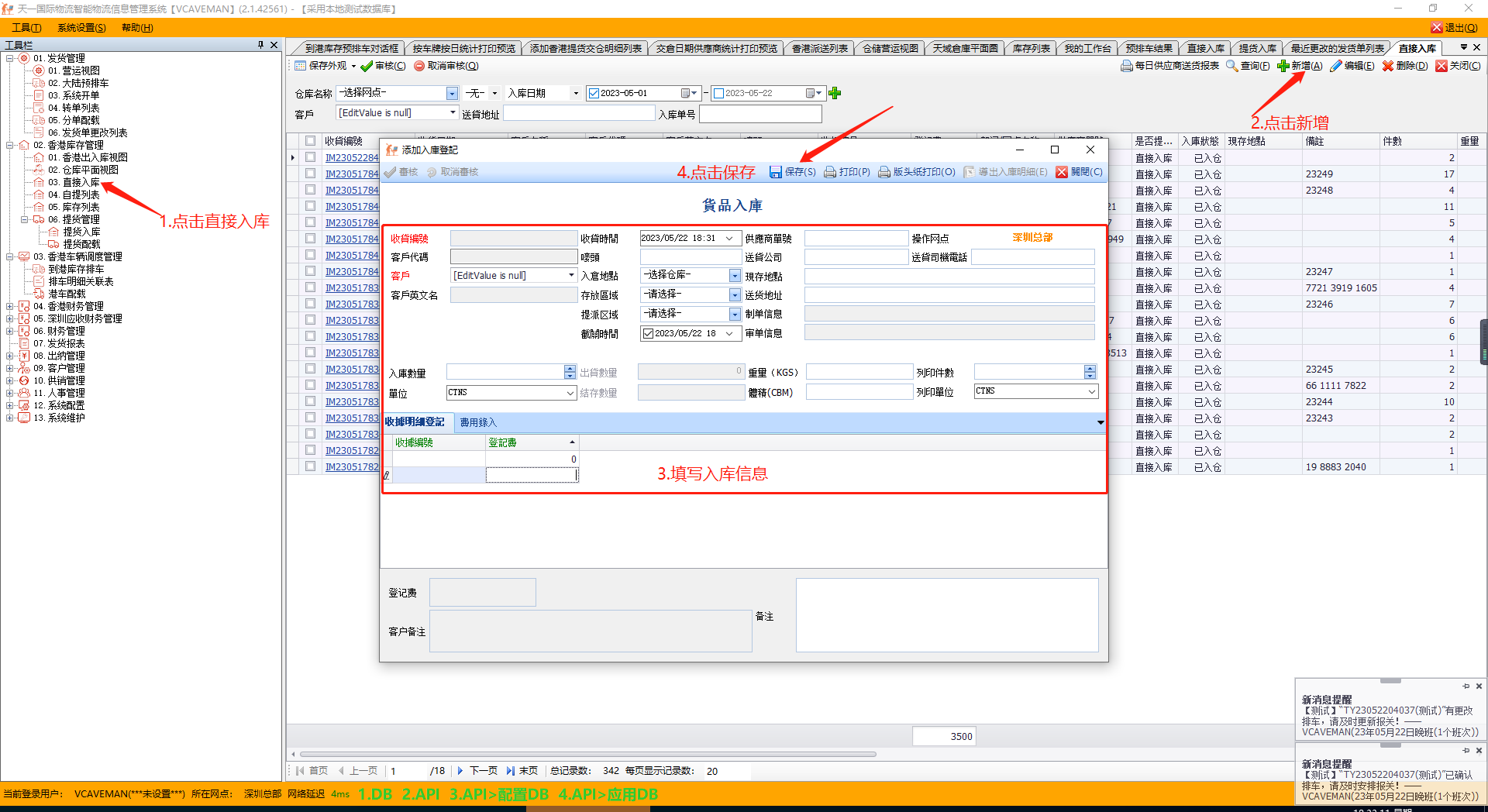1488x812 pixels.
Task: Open the 入倉地點 warehouse dropdown
Action: click(735, 276)
